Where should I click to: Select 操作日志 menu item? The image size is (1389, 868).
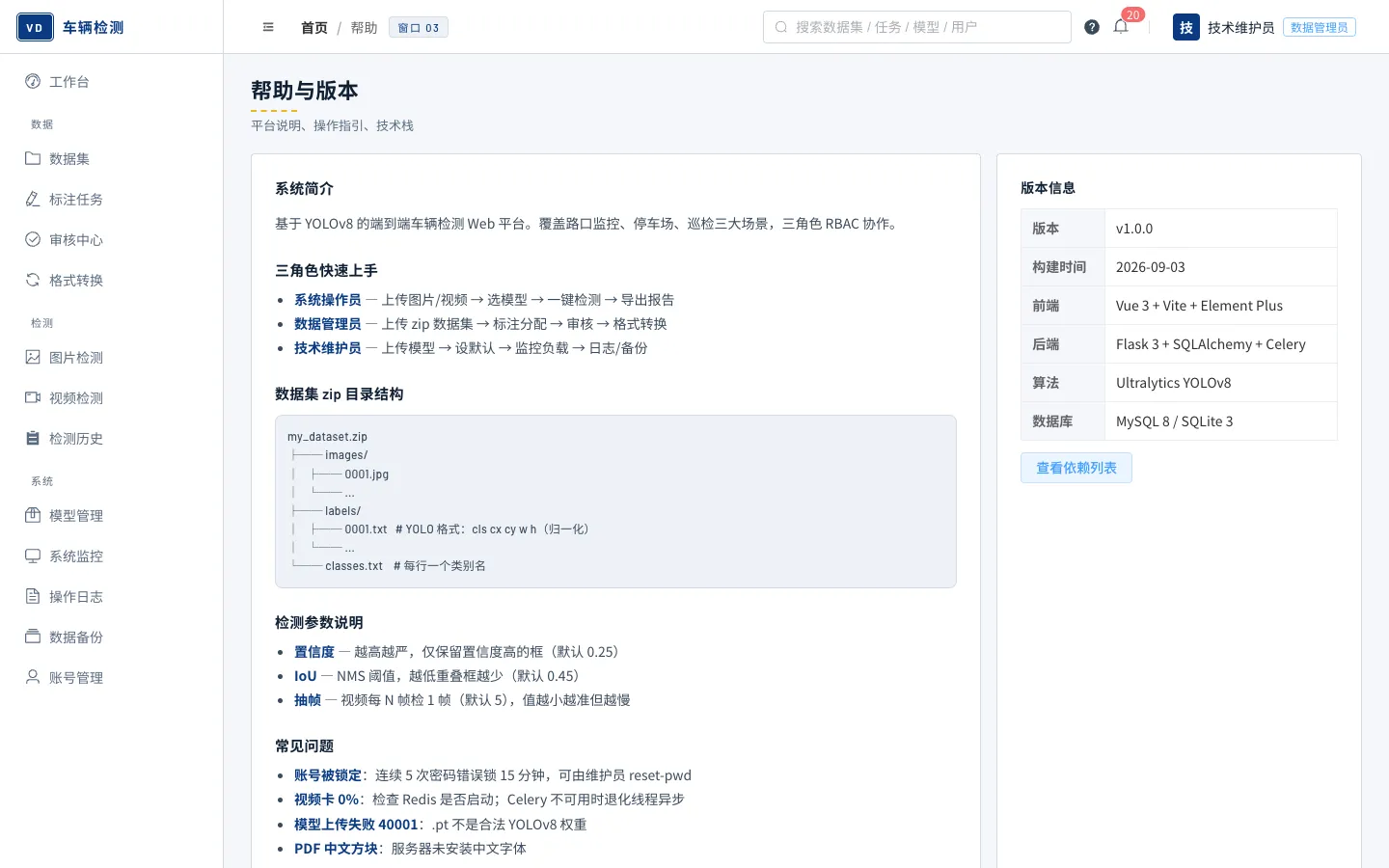pos(111,597)
